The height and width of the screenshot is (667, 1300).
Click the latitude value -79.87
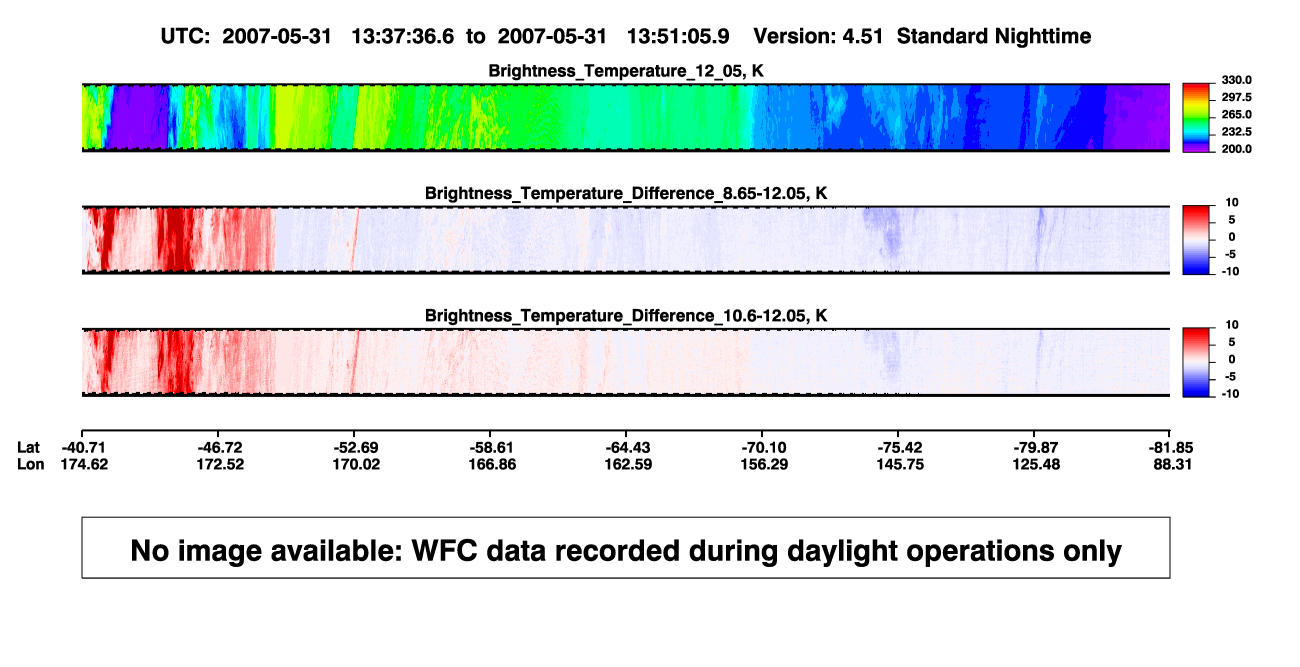point(1035,446)
